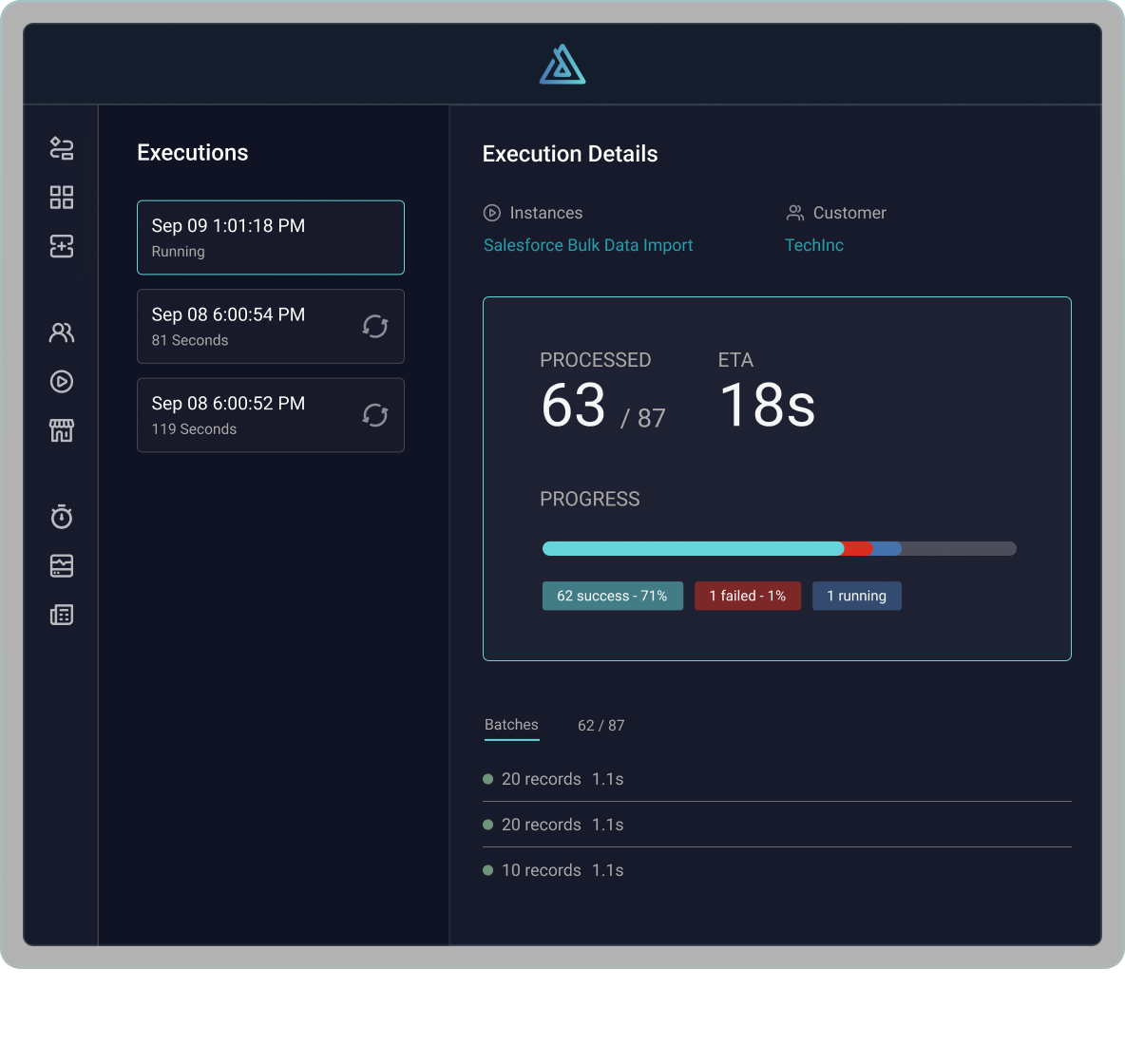Click refresh icon on Sep 08 6:00:54 PM execution
Screen dimensions: 1125x1064
(x=375, y=327)
